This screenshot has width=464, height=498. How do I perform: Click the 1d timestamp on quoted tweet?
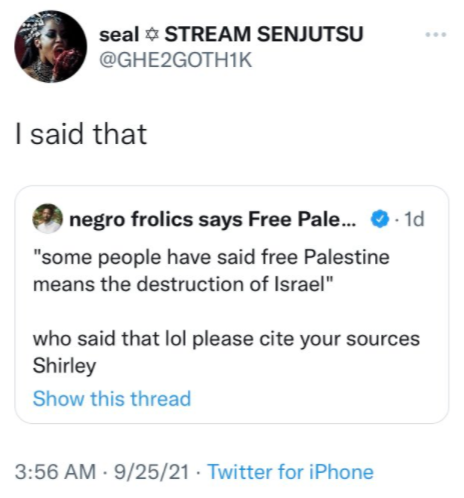tap(414, 219)
